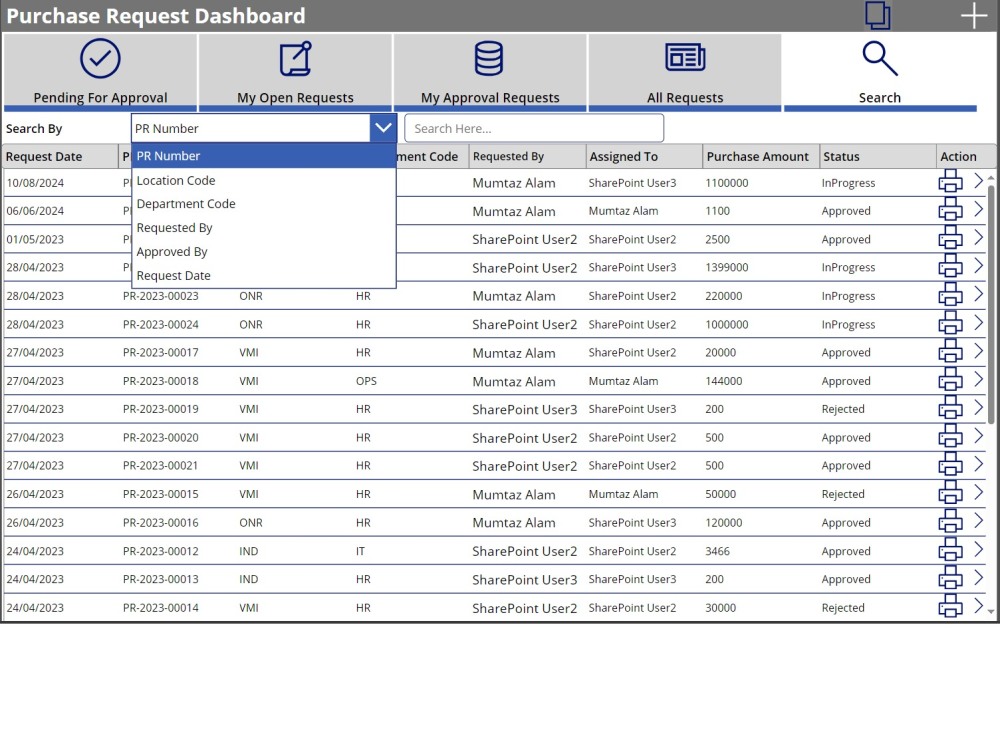The image size is (1000, 750).
Task: Open details chevron for PR-2023-00012
Action: click(978, 549)
